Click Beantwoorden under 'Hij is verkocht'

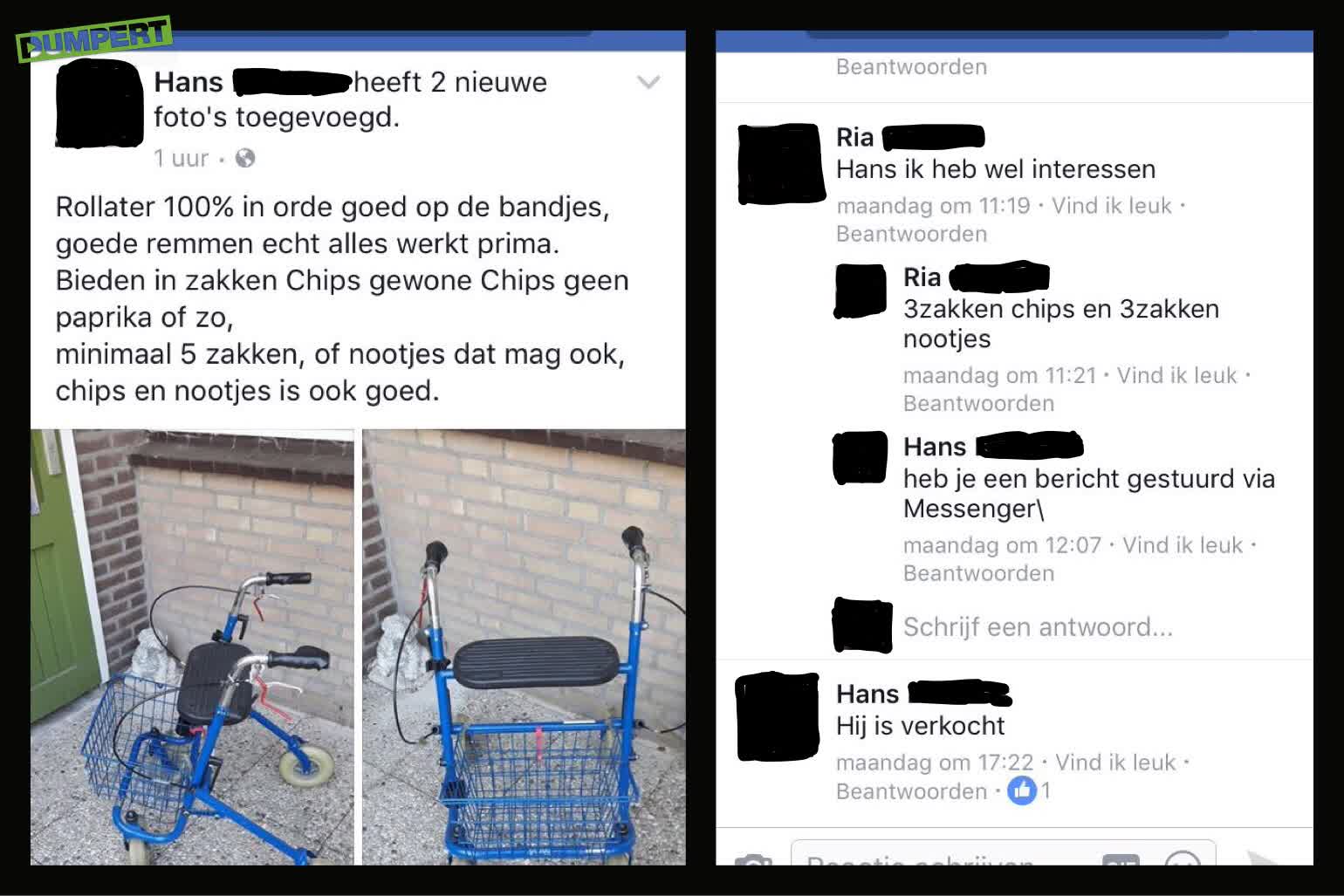click(911, 791)
